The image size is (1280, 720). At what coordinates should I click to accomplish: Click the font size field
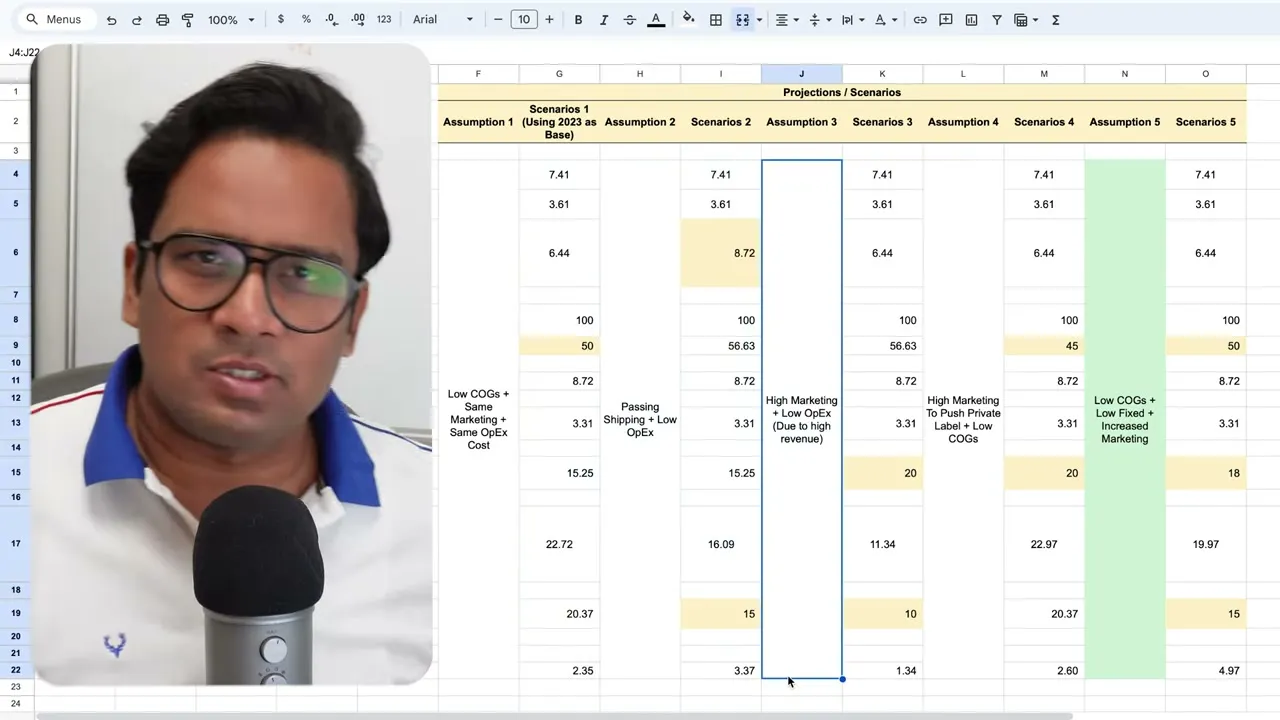[524, 20]
